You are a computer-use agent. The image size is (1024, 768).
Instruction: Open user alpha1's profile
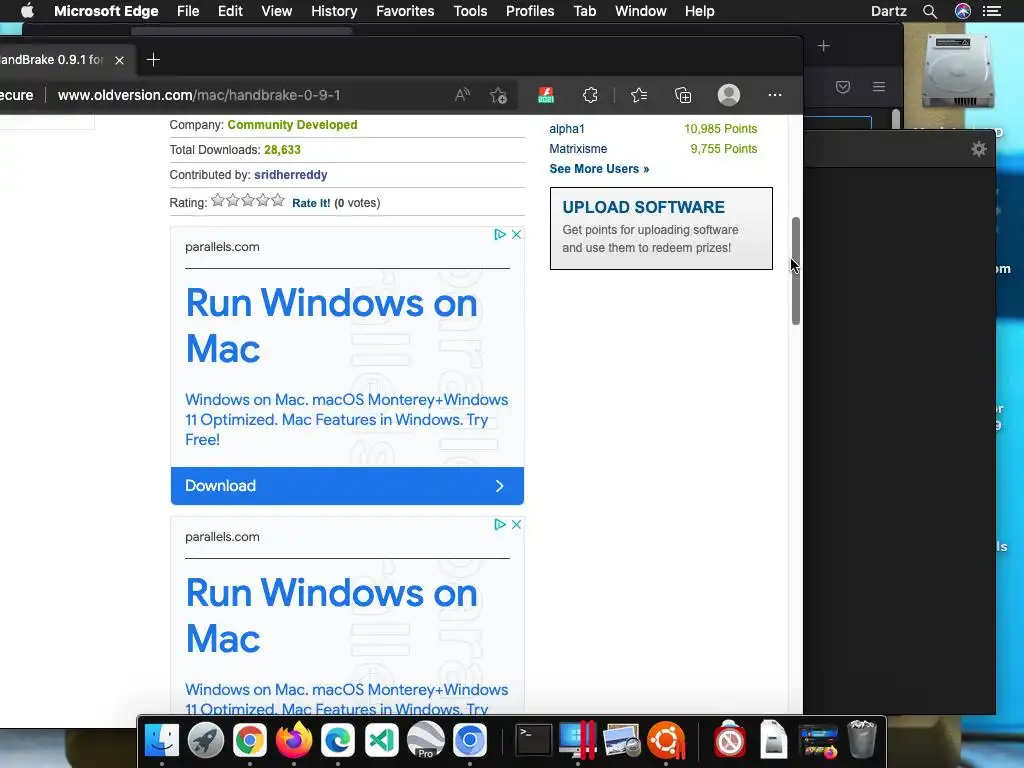(567, 129)
